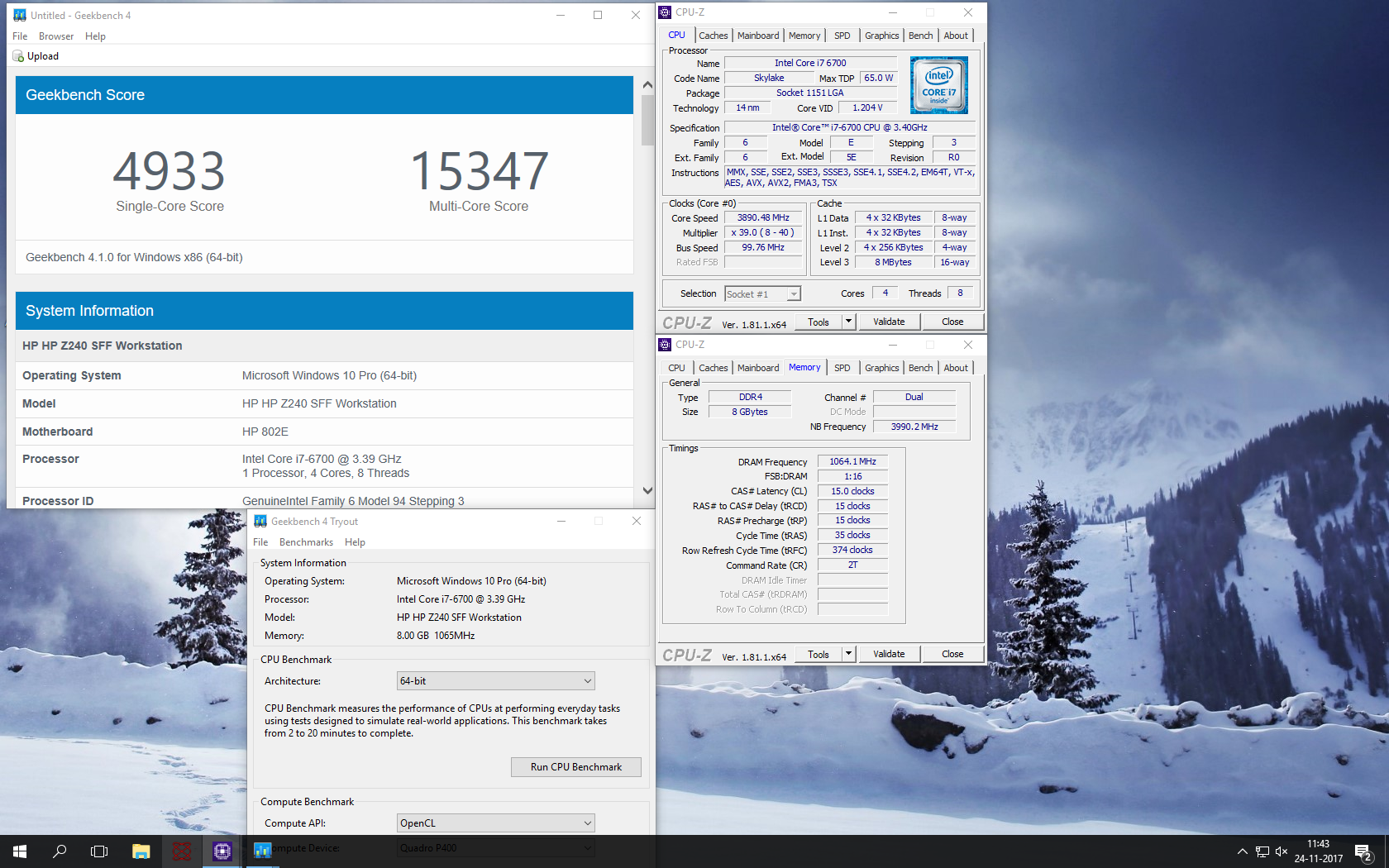Click the lower CPU-Z window title icon

click(x=665, y=345)
